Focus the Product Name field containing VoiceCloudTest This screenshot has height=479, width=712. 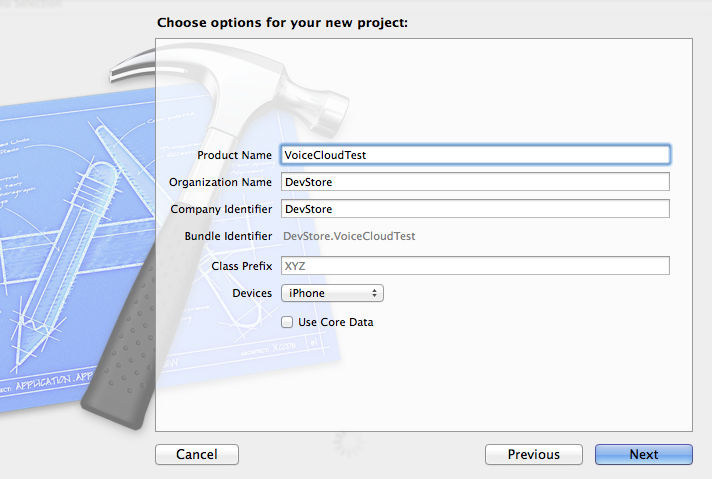(x=475, y=155)
